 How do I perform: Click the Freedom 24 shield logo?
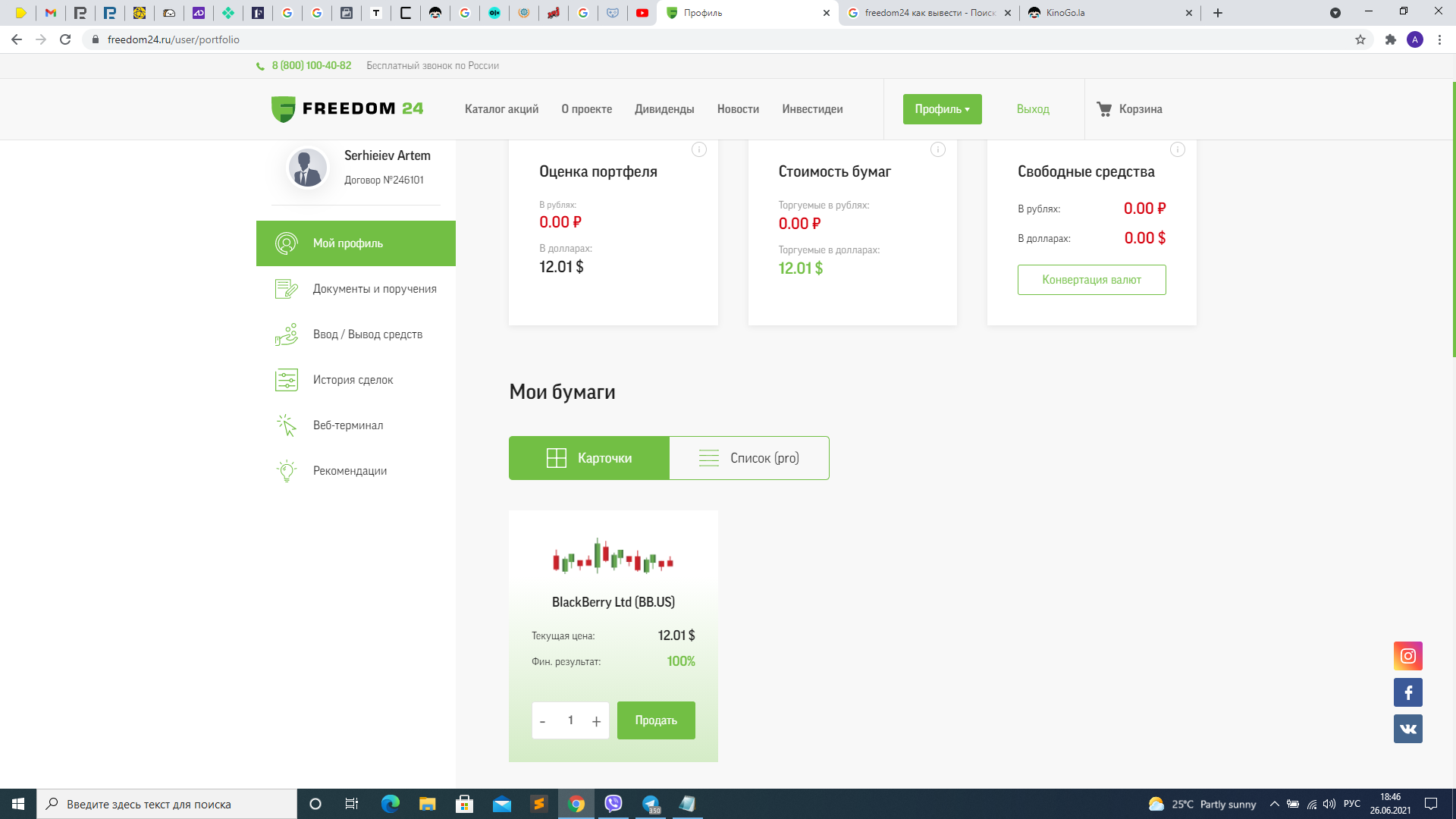283,109
